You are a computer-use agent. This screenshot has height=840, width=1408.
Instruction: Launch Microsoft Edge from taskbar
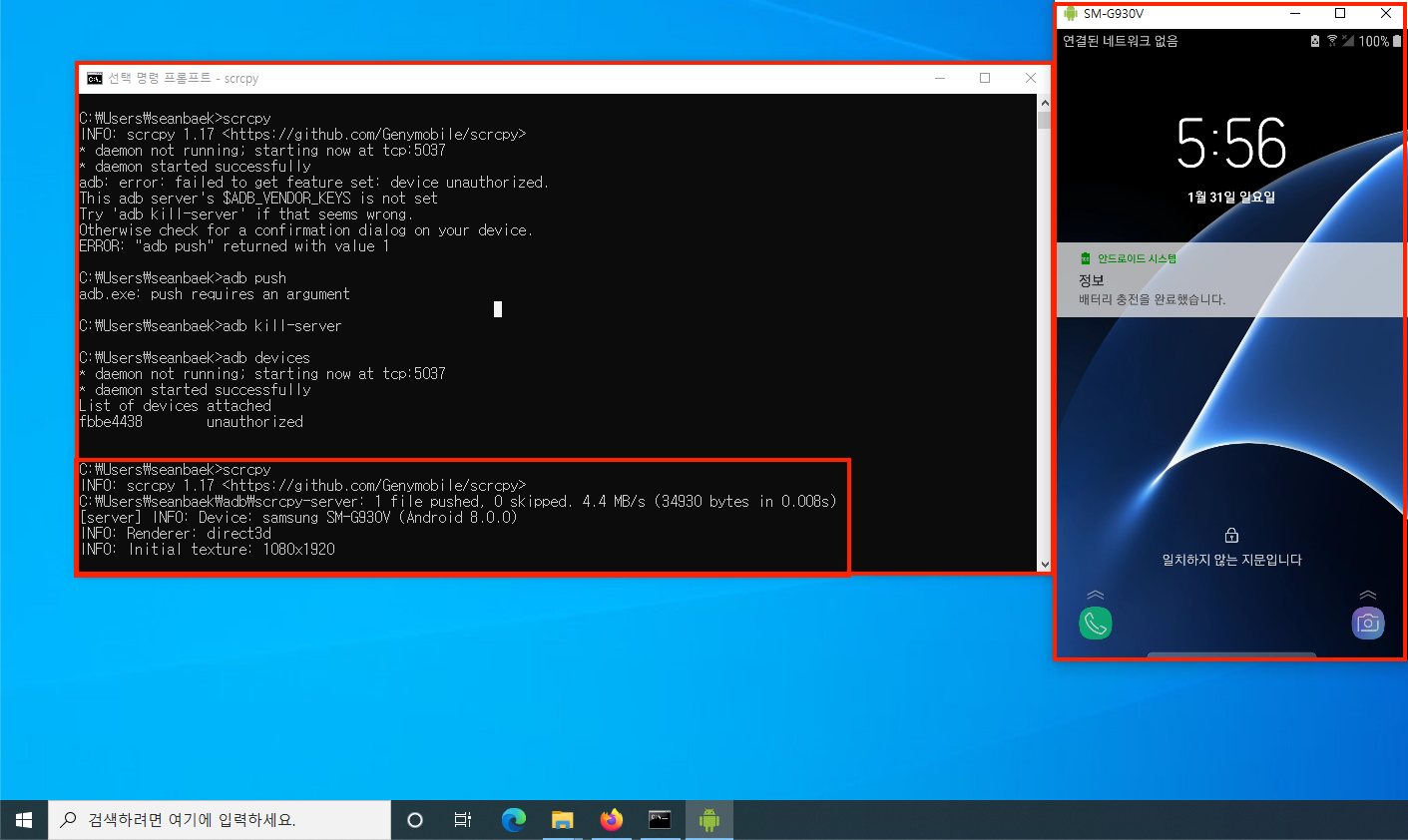click(514, 820)
